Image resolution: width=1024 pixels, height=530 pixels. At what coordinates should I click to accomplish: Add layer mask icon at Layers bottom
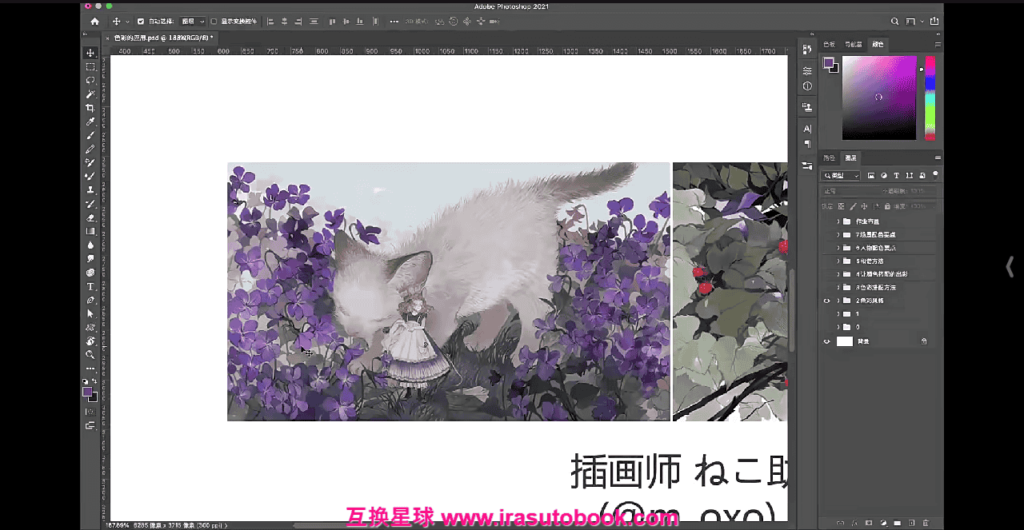869,523
